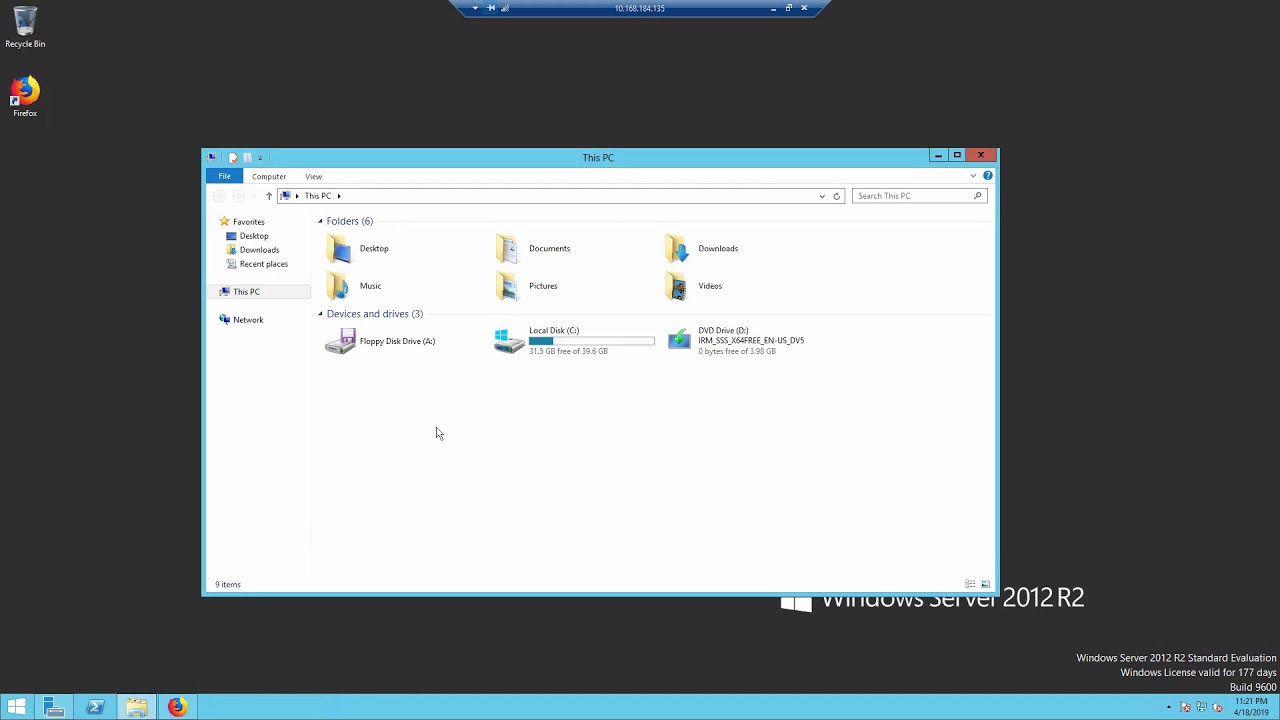The image size is (1280, 720).
Task: Select Floppy Disk Drive (A:)
Action: pyautogui.click(x=380, y=341)
